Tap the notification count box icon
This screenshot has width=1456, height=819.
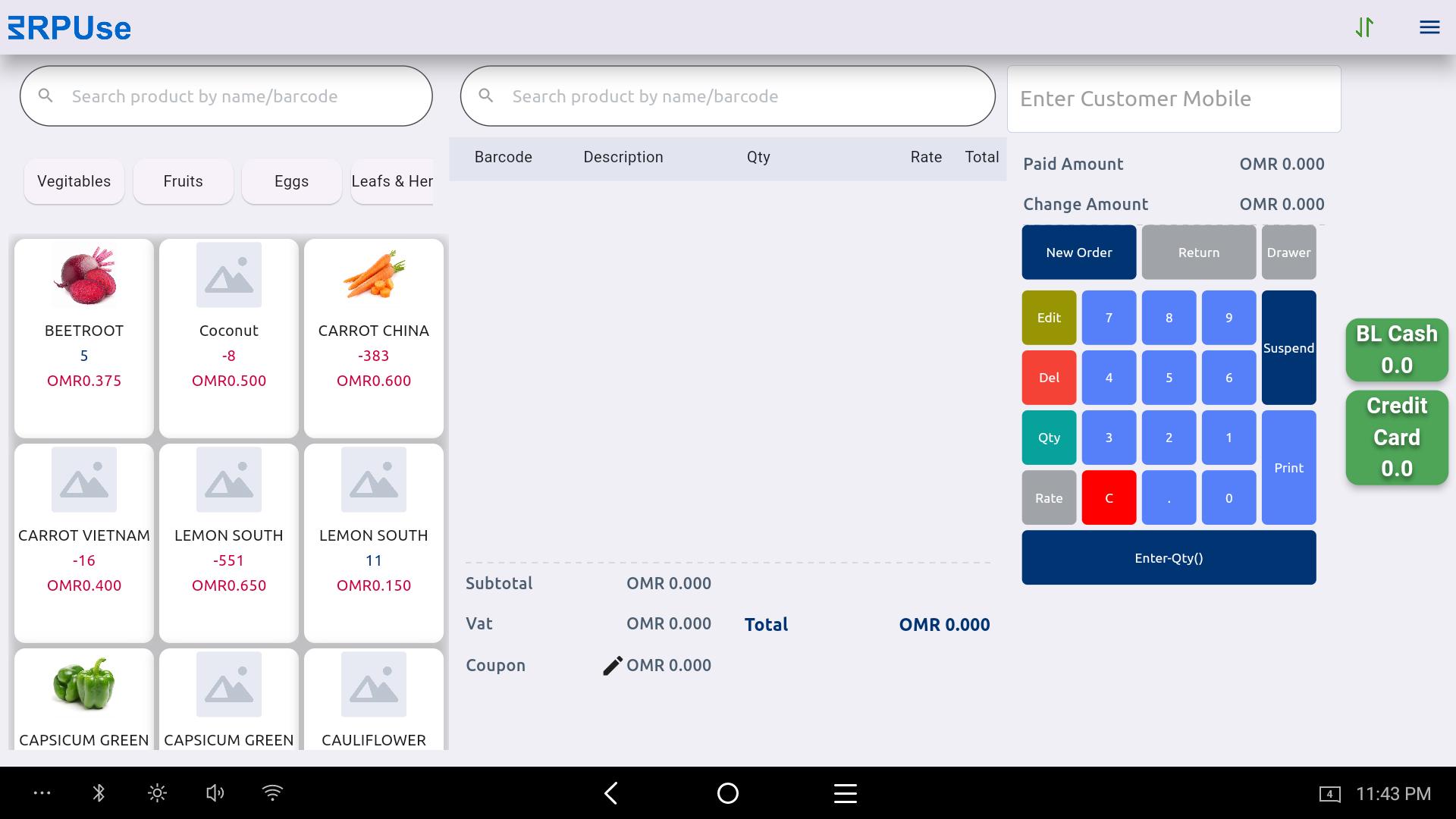tap(1329, 794)
